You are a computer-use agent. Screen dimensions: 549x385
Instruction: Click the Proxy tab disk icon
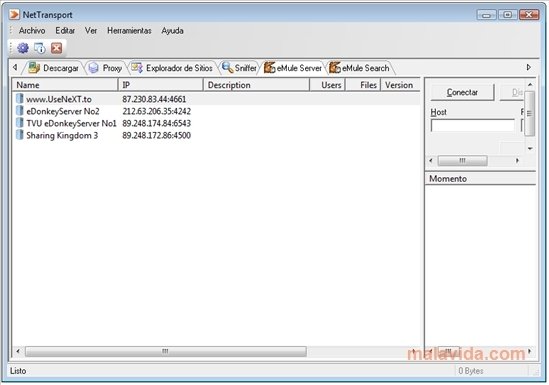pos(93,68)
